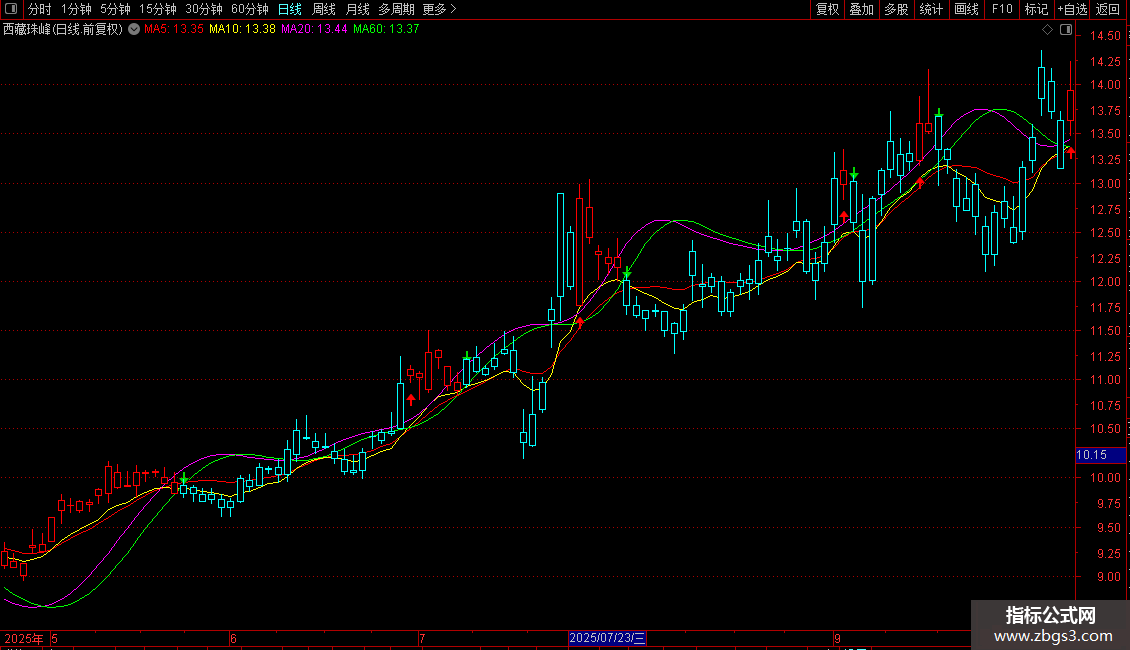Select the 5分钟 period
Screen dimensions: 1130x650
(x=115, y=9)
